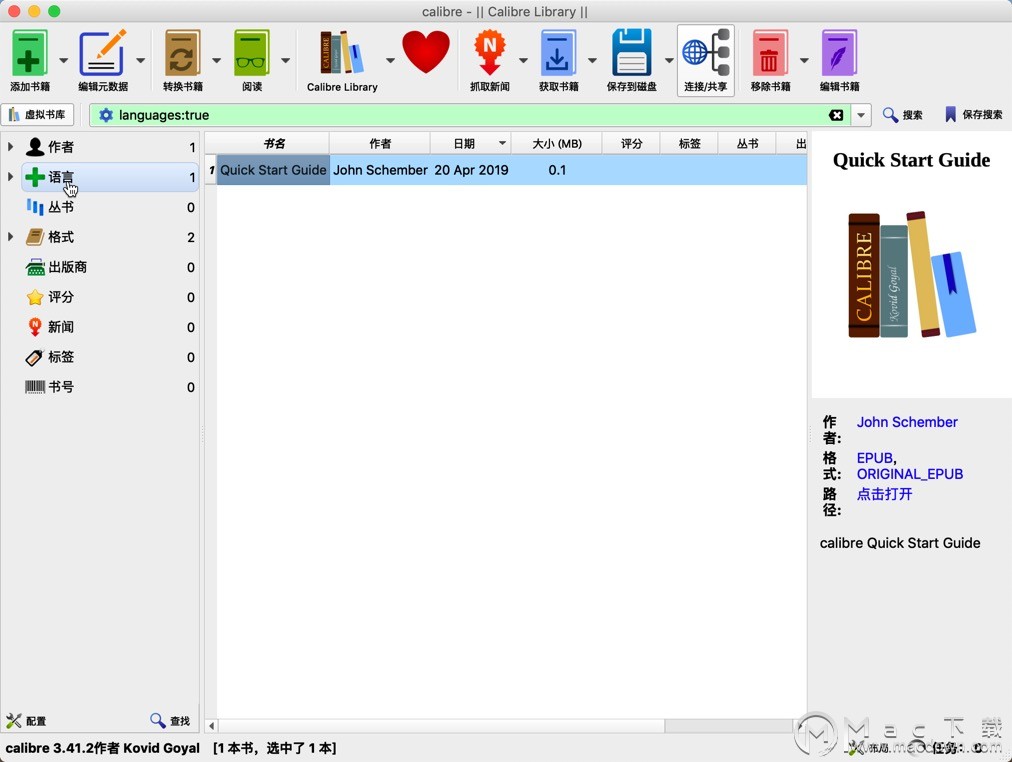Viewport: 1012px width, 762px height.
Task: Open the search history dropdown
Action: pos(861,115)
